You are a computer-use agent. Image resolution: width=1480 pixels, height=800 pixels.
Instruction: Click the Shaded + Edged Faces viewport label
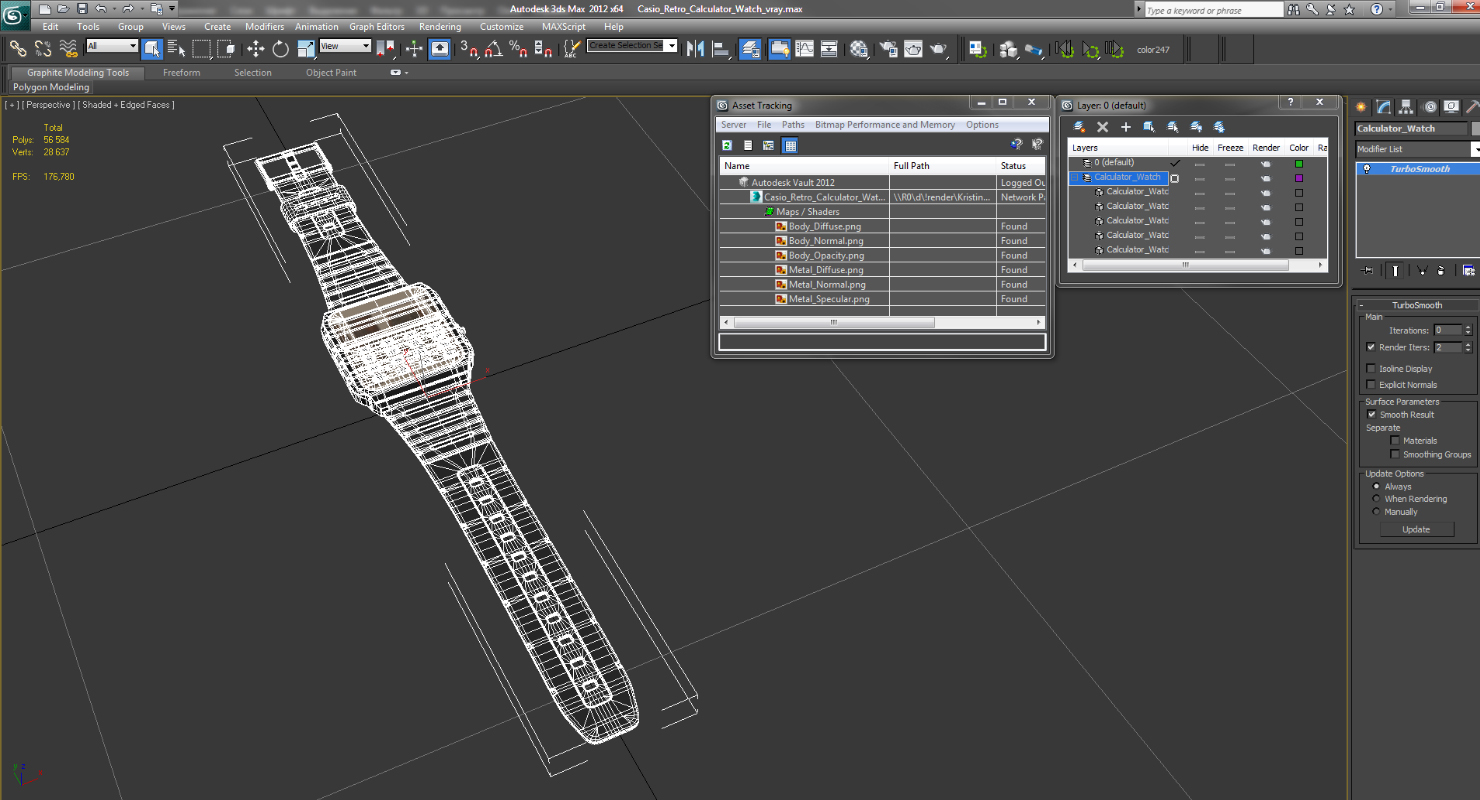[x=126, y=105]
